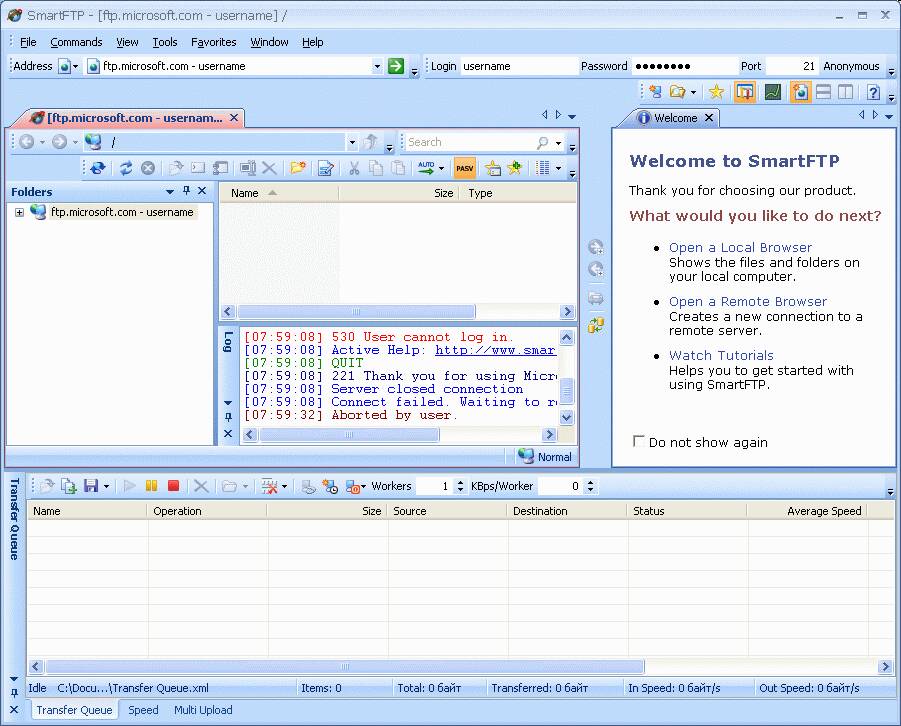Screen dimensions: 901x726
Task: Open the Favorites star icon
Action: click(716, 92)
